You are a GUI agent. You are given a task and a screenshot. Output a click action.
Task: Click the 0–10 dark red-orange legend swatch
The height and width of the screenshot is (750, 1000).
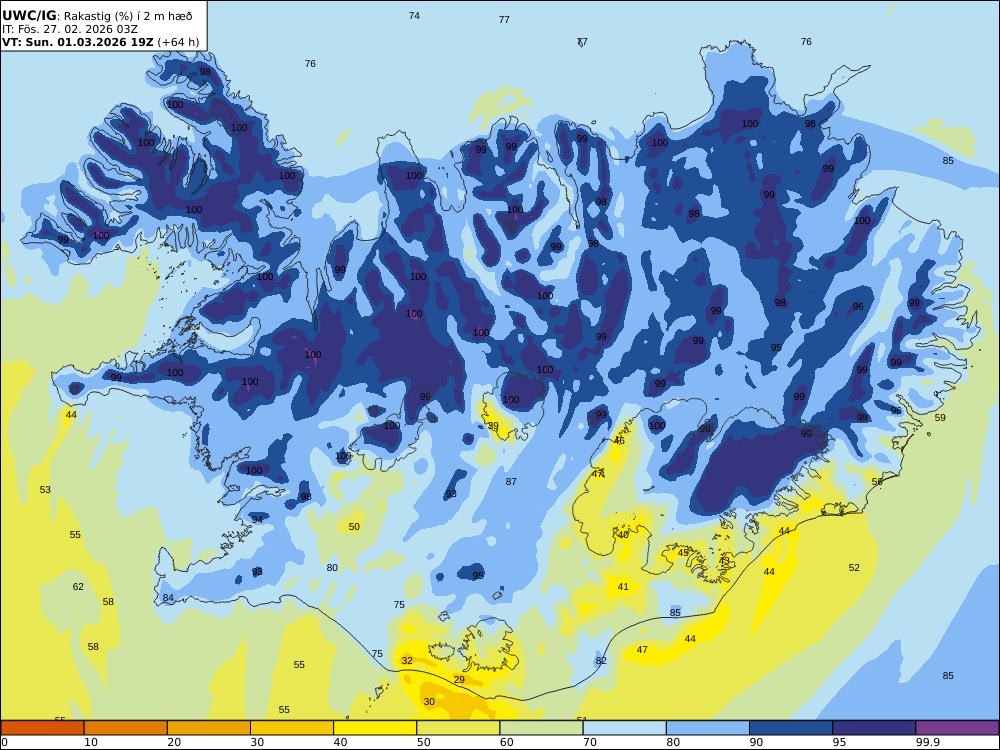[42, 728]
